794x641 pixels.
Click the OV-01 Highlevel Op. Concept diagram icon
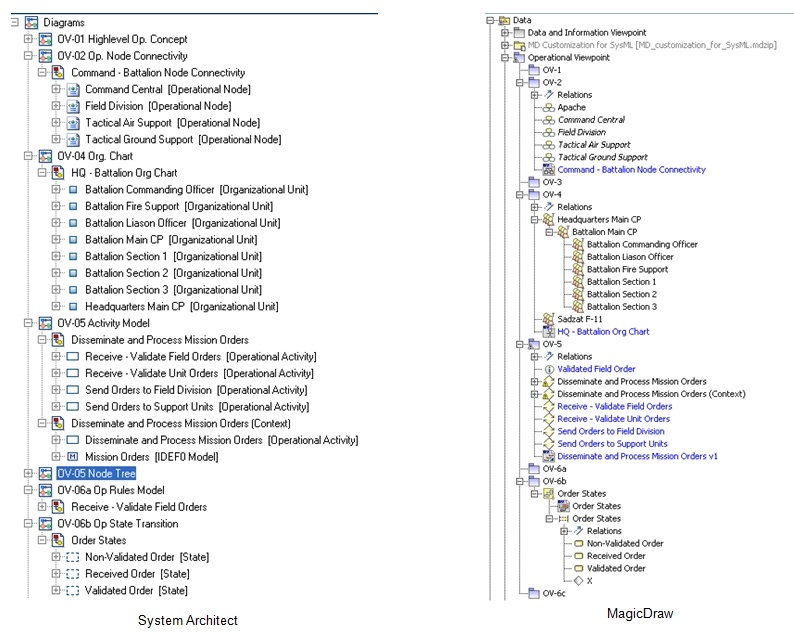[x=45, y=39]
